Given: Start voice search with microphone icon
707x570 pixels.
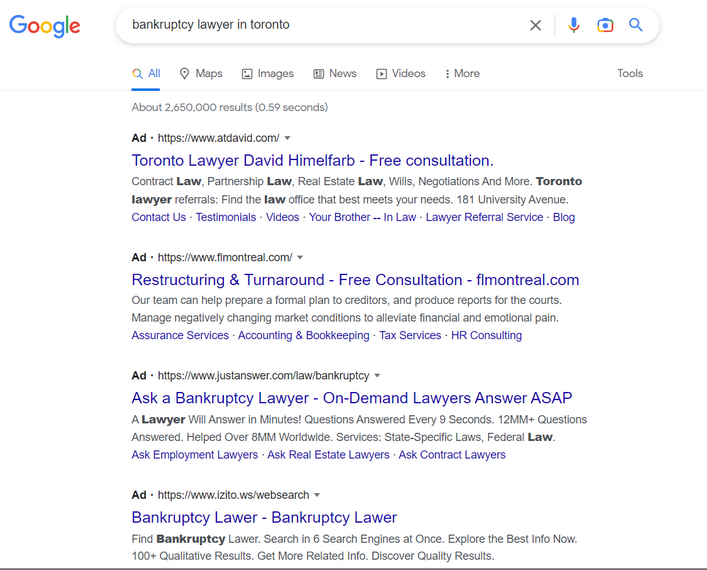Looking at the screenshot, I should pos(573,25).
